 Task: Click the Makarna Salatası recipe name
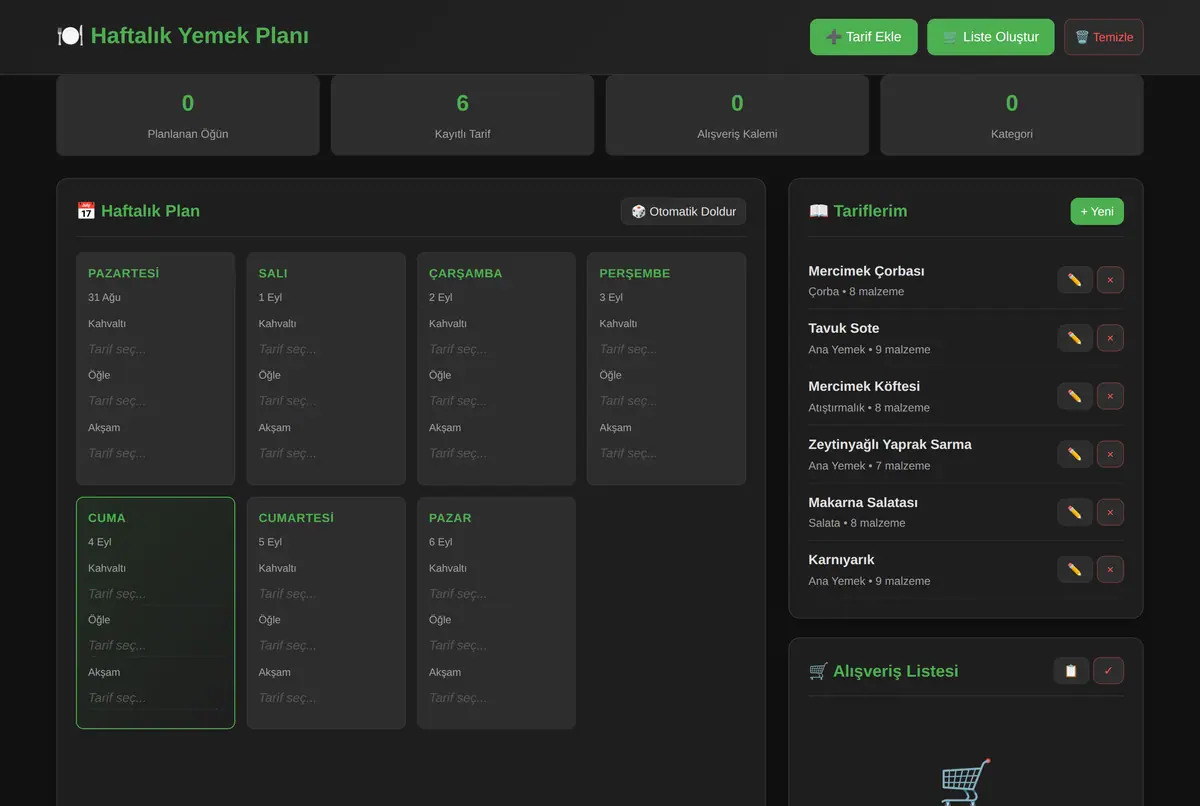(x=863, y=502)
